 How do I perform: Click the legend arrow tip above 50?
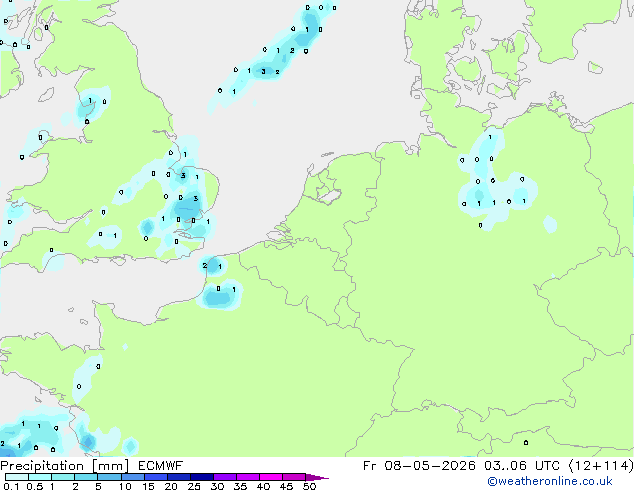[317, 477]
